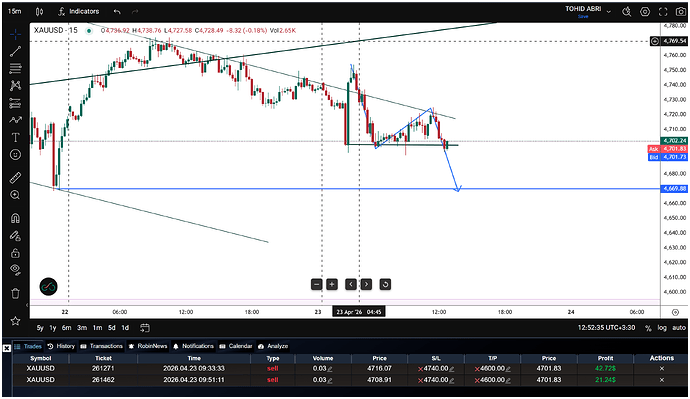Edit 4600.00 take profit on ticket 261462
690x399 pixels.
(508, 380)
